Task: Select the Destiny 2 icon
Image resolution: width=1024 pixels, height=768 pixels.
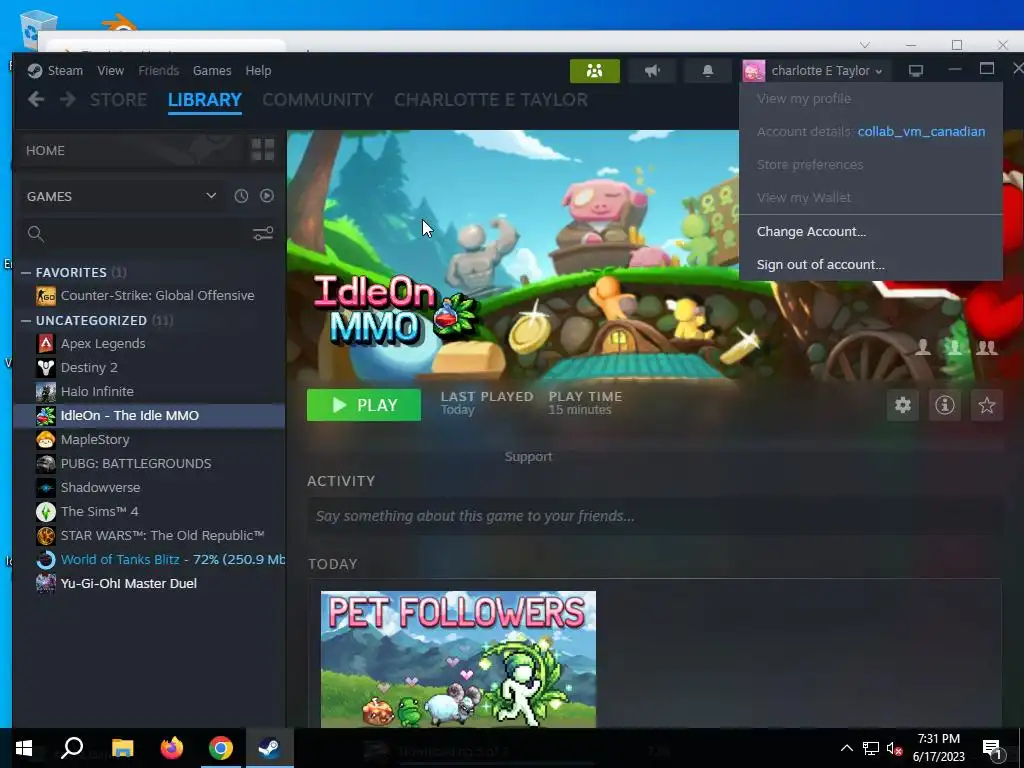Action: [x=46, y=368]
